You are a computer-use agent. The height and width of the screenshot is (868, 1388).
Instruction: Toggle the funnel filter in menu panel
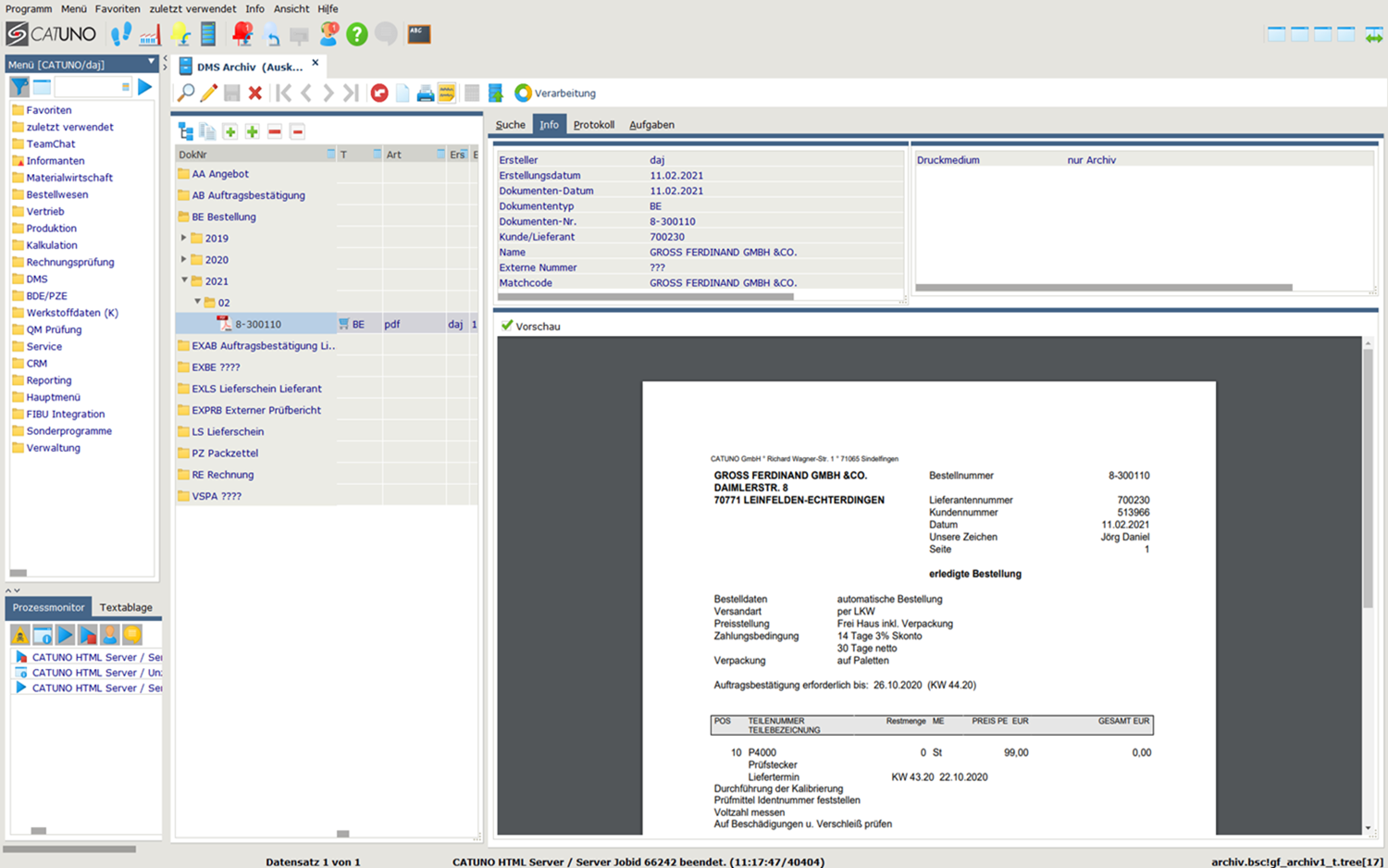19,87
